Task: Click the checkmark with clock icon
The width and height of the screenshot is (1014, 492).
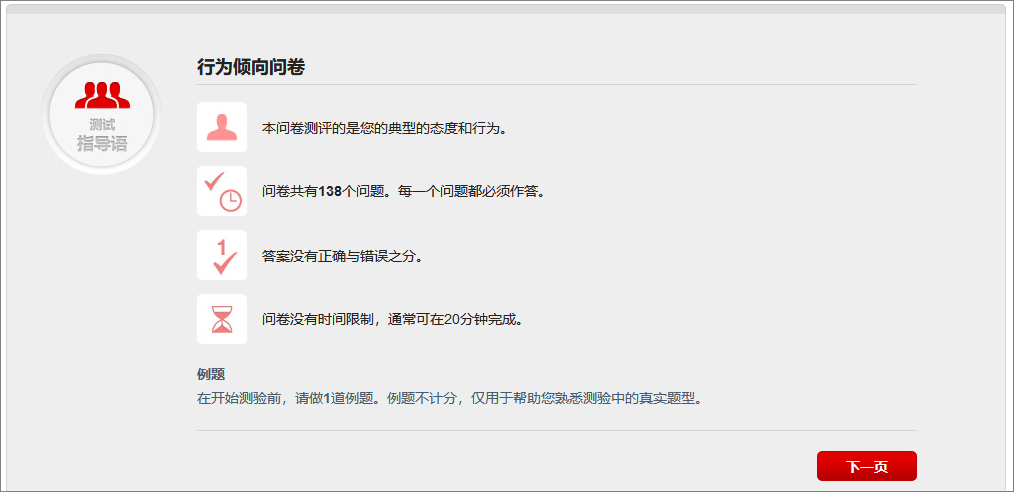Action: (x=222, y=191)
